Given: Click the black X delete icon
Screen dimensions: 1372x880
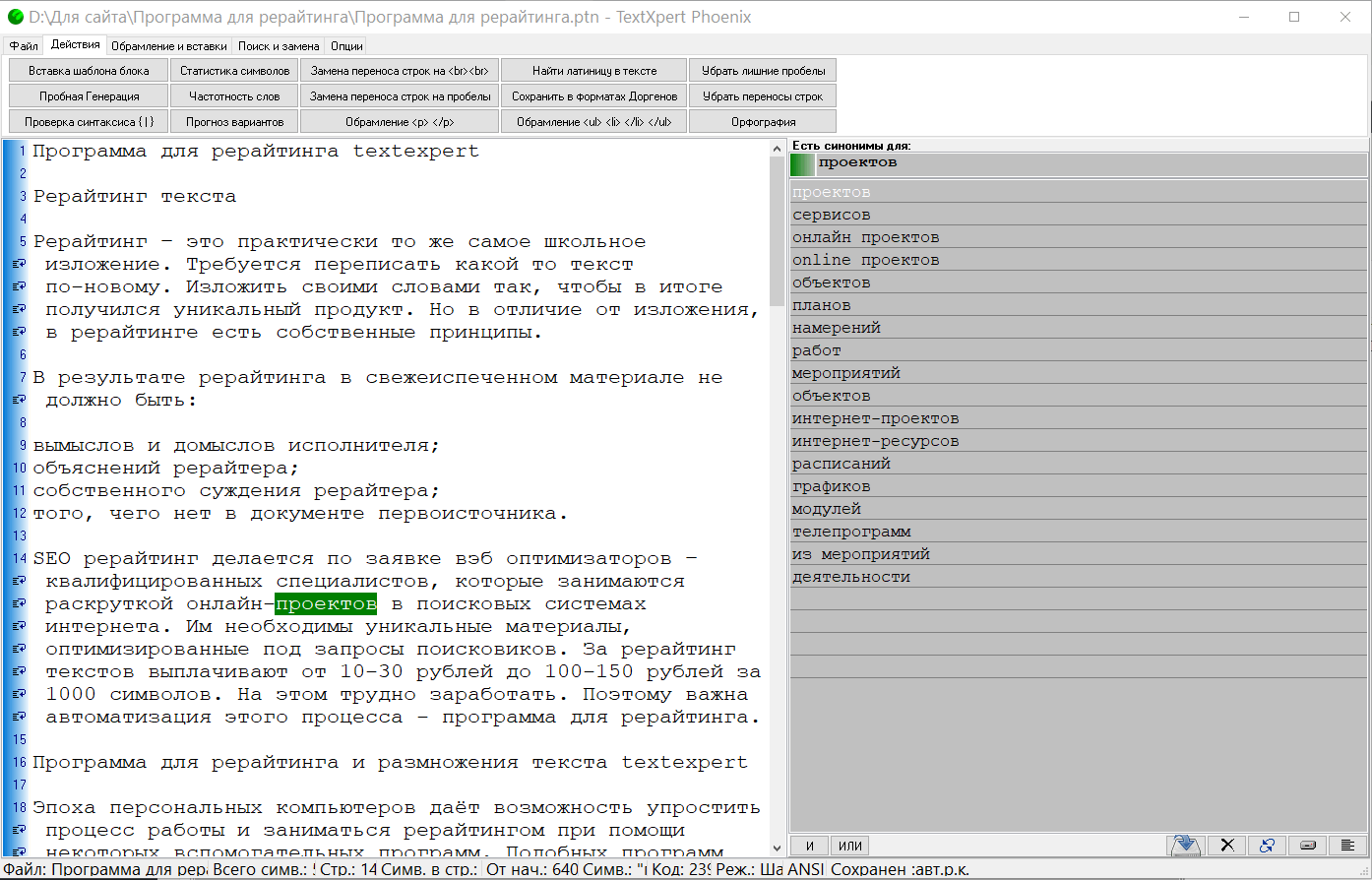Looking at the screenshot, I should [x=1226, y=846].
